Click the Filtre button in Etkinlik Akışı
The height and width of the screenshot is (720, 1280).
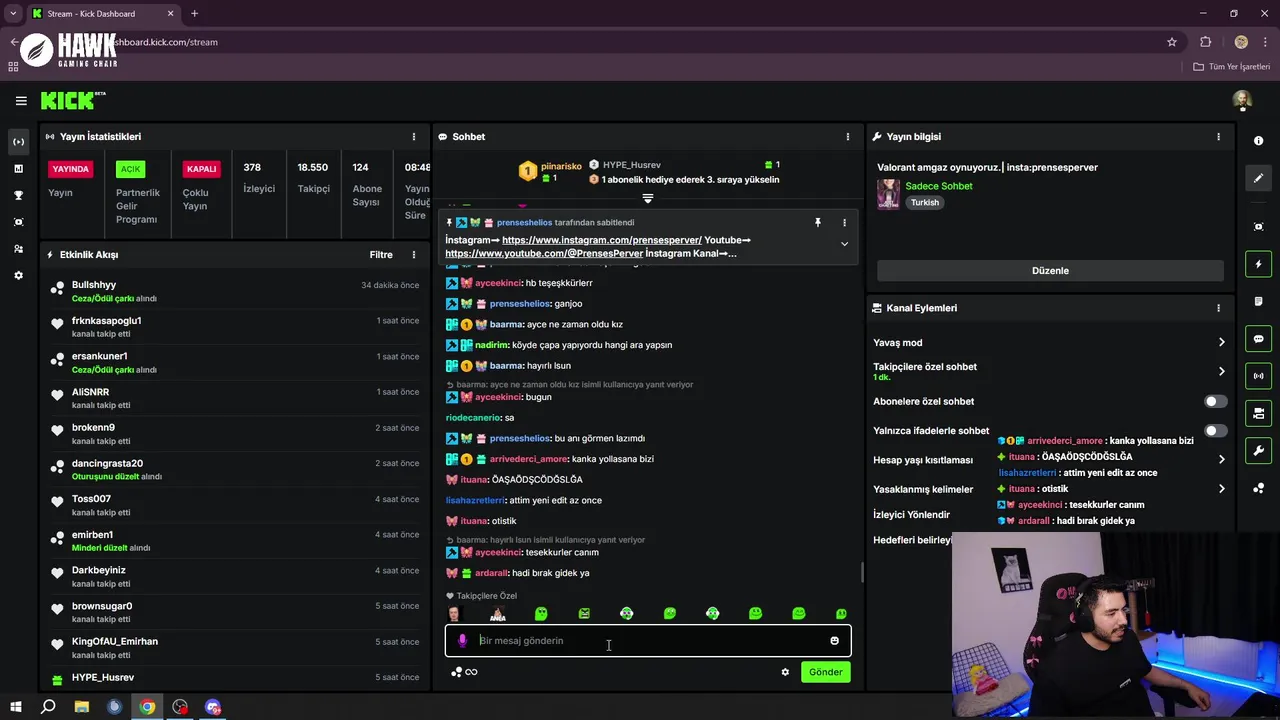tap(381, 255)
